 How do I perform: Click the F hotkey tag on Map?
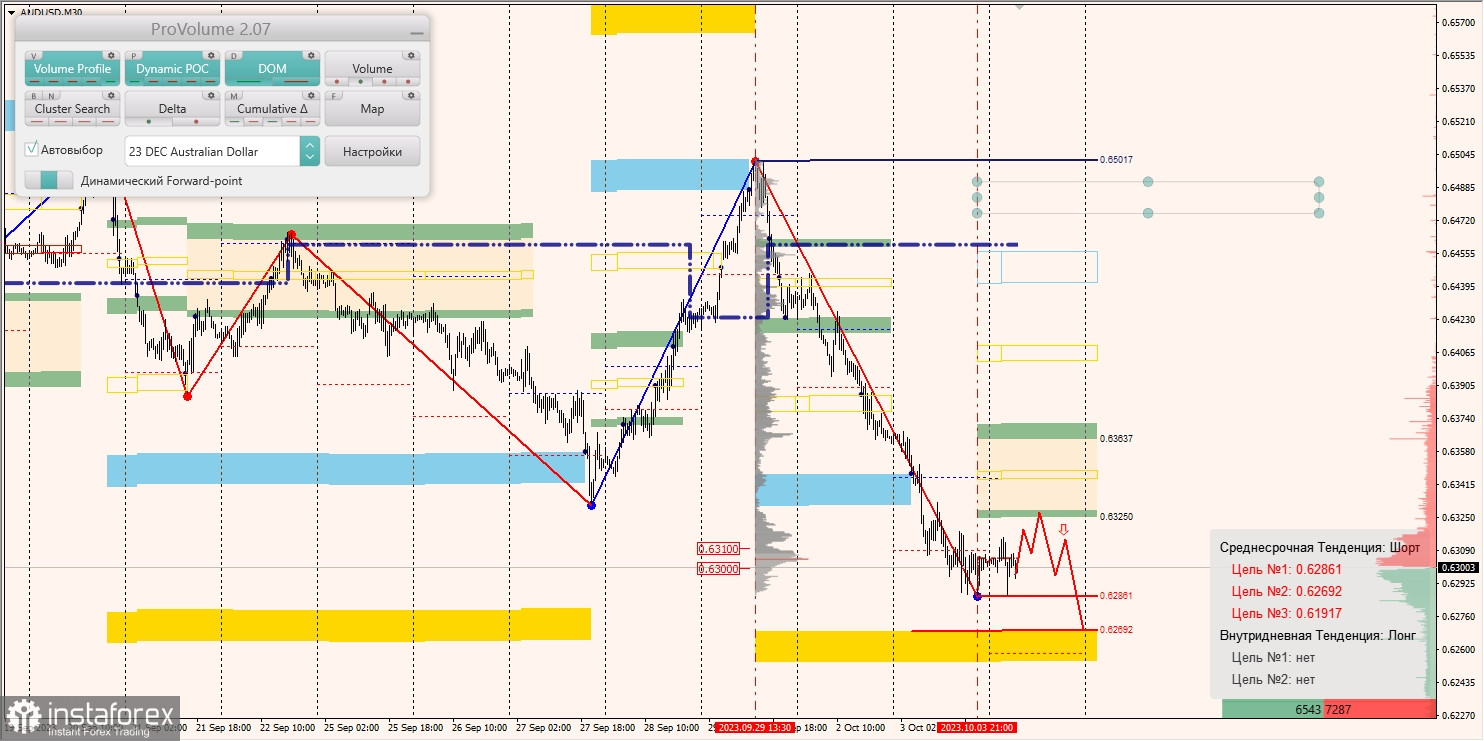335,96
